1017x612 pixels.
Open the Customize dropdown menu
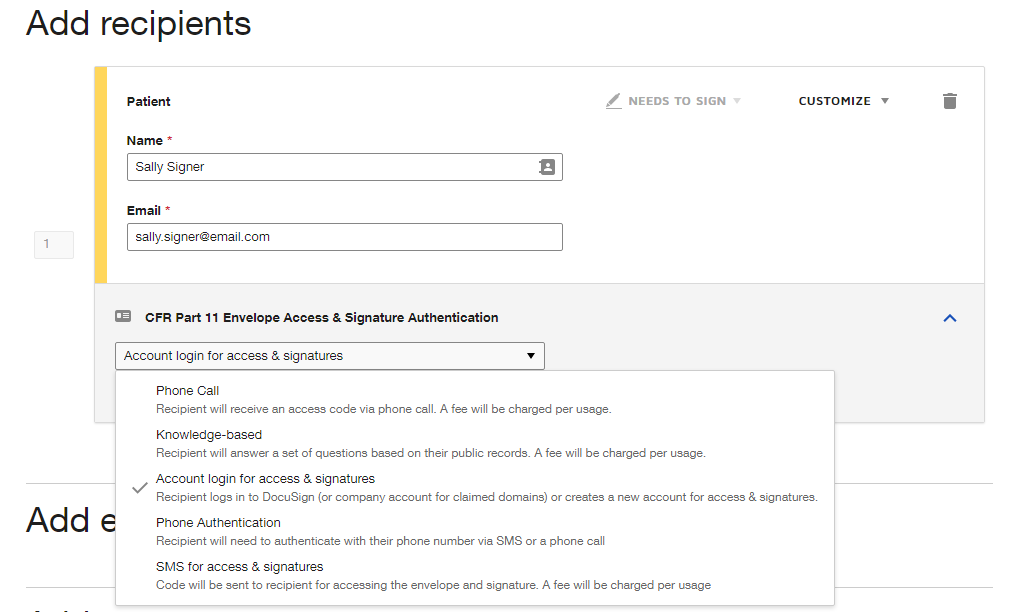843,101
